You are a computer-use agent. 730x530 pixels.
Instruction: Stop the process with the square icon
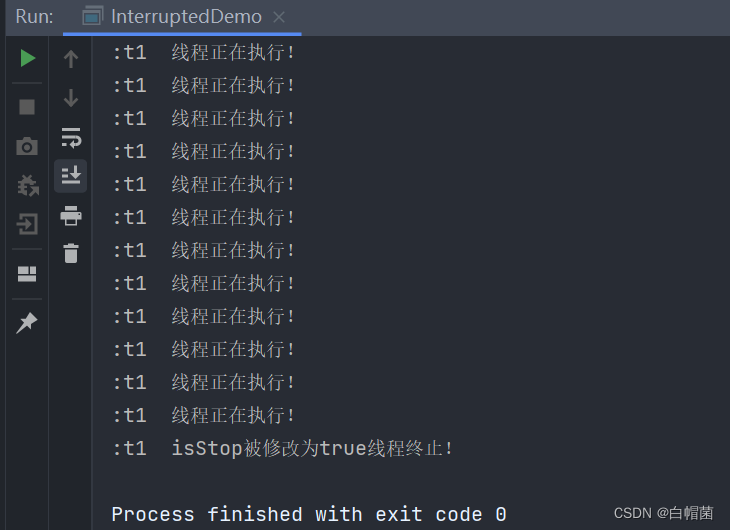pyautogui.click(x=27, y=107)
